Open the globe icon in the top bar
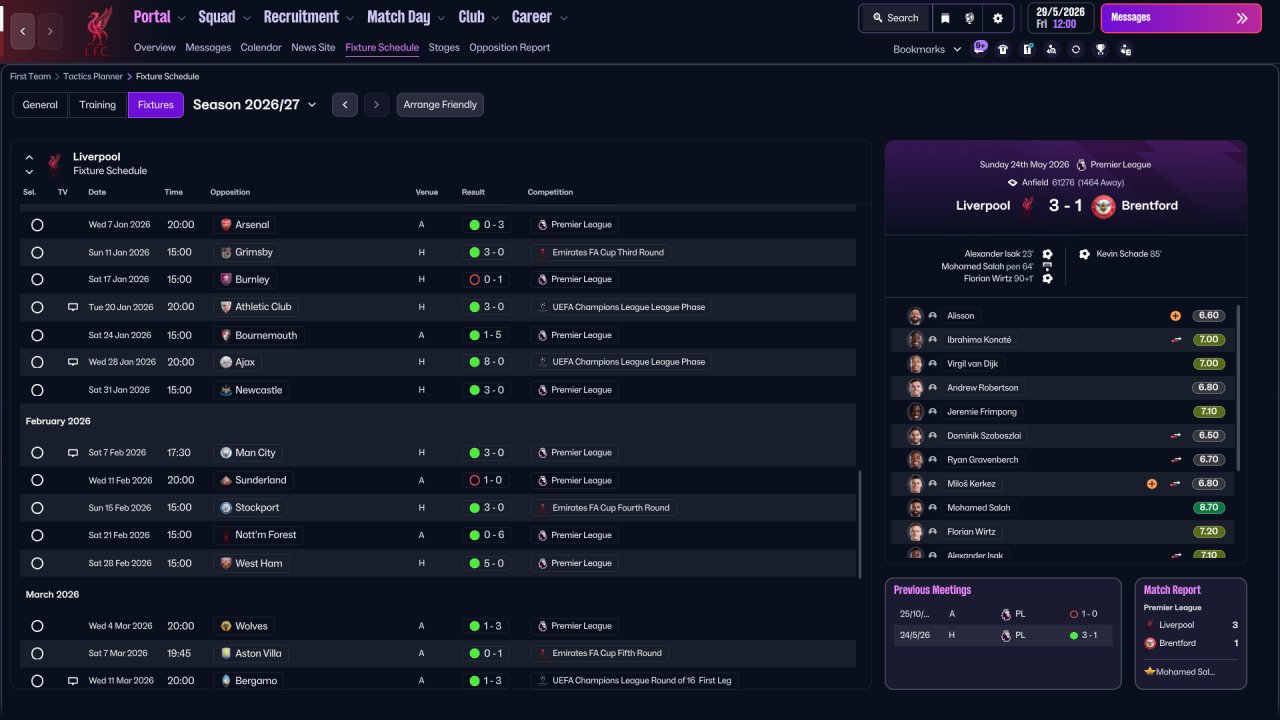The height and width of the screenshot is (720, 1280). coord(970,18)
